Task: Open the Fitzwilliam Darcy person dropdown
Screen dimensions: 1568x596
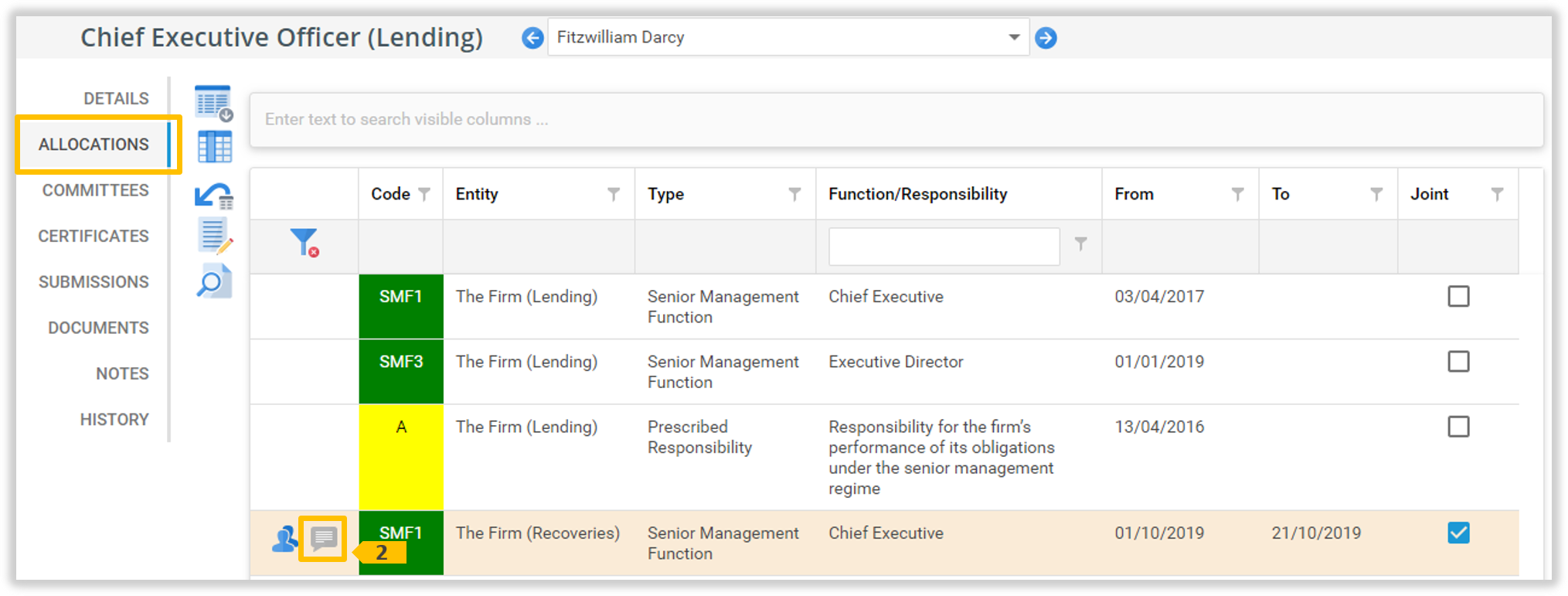Action: click(1013, 38)
